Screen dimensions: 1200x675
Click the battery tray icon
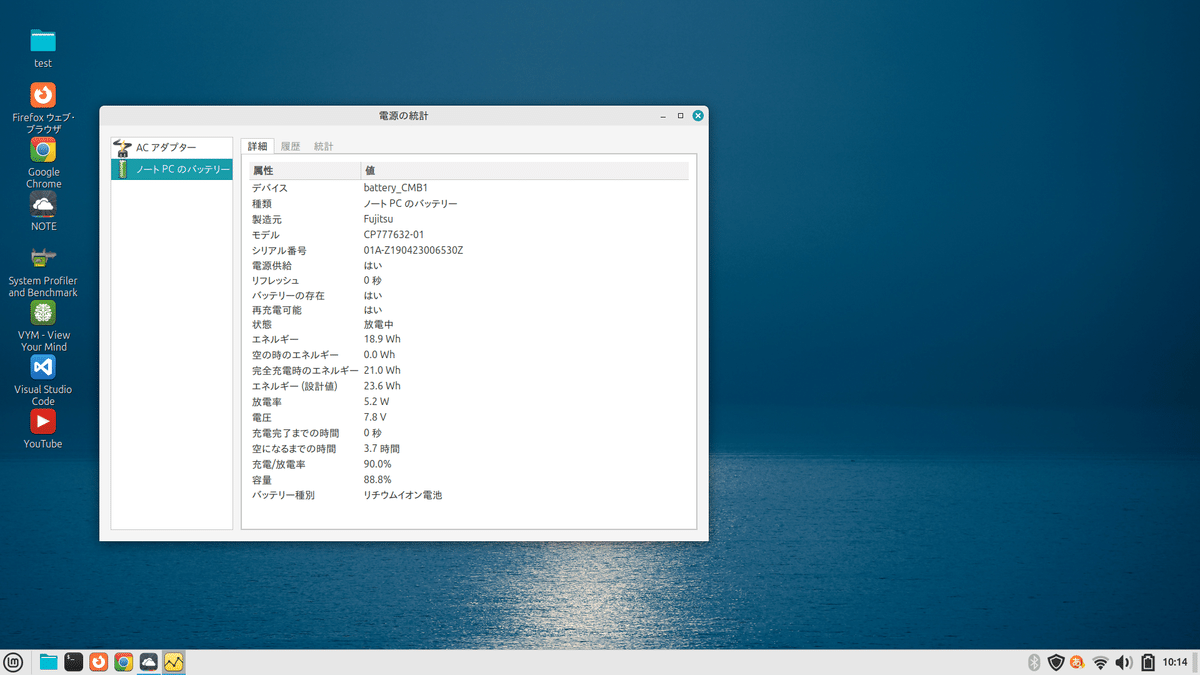(1148, 662)
